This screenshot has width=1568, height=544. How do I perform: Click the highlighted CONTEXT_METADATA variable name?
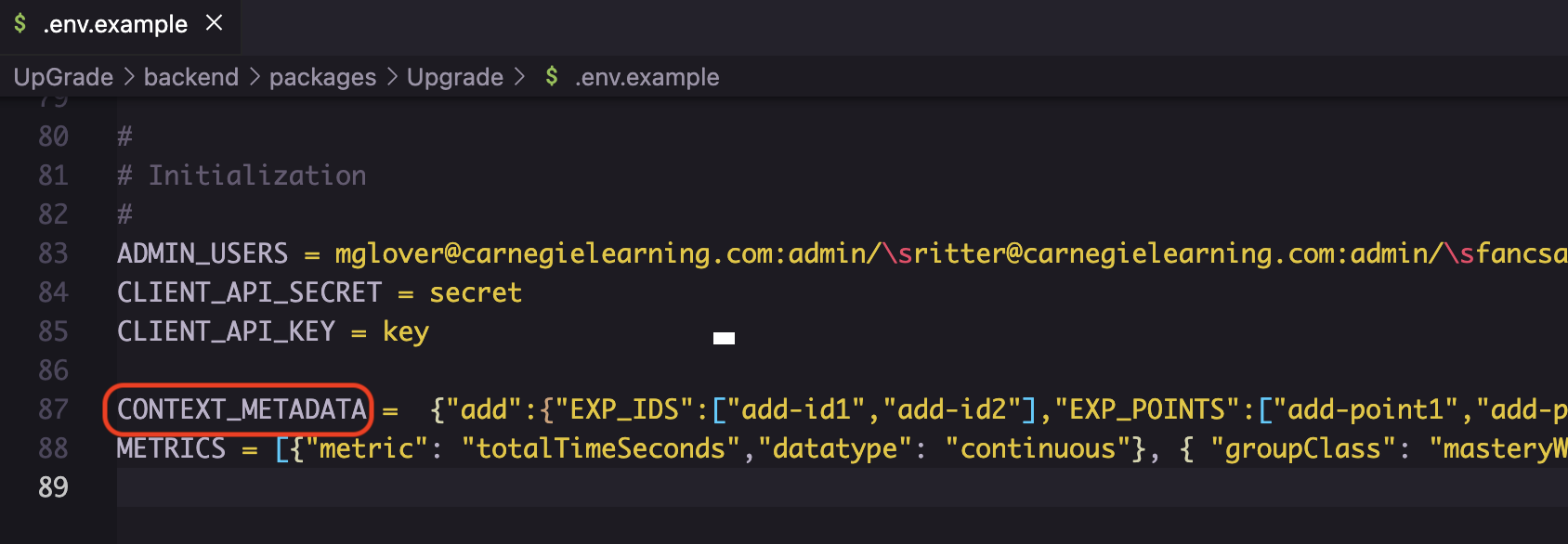tap(242, 409)
